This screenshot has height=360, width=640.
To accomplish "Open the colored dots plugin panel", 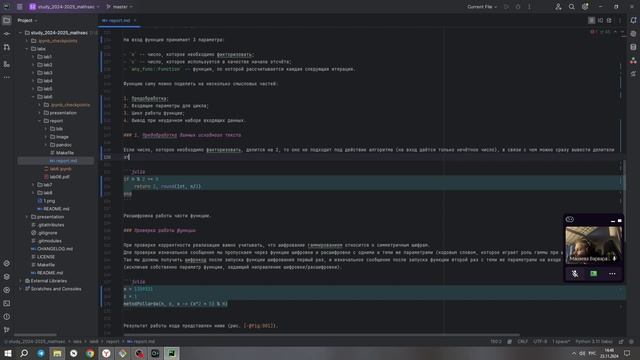I will 633,61.
